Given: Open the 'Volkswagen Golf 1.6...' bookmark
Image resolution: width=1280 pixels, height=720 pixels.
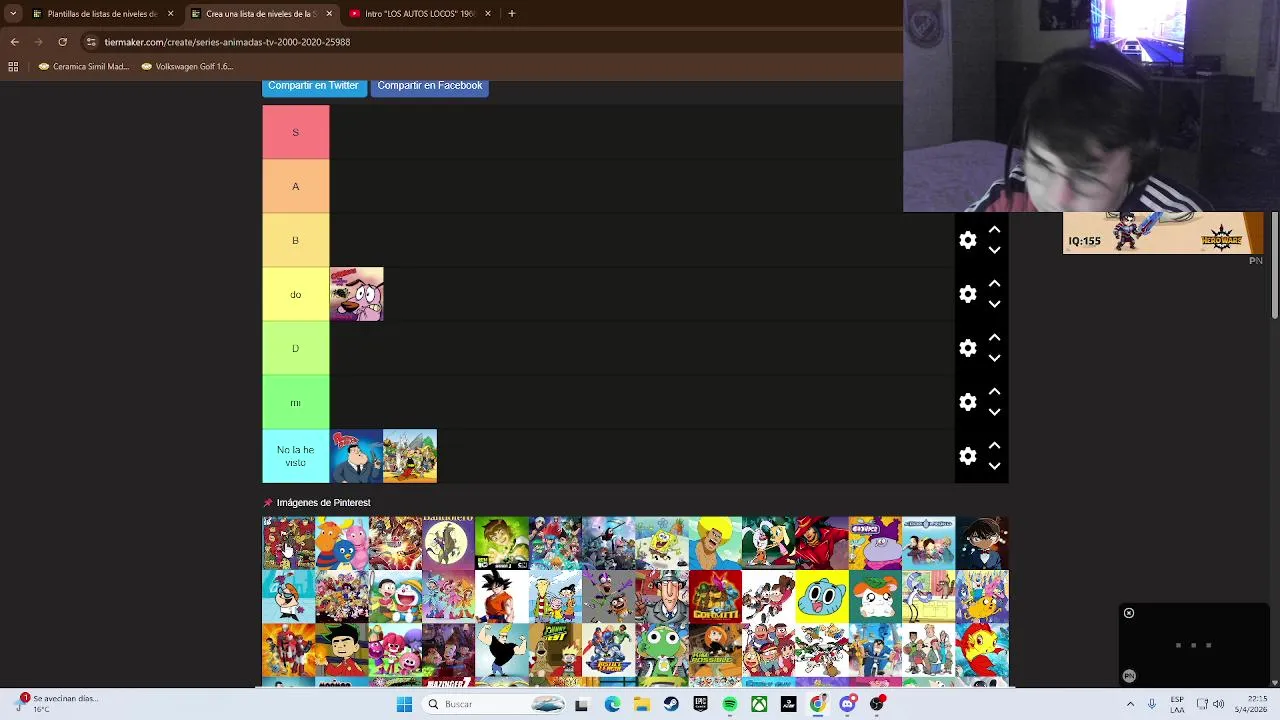Looking at the screenshot, I should 187,67.
